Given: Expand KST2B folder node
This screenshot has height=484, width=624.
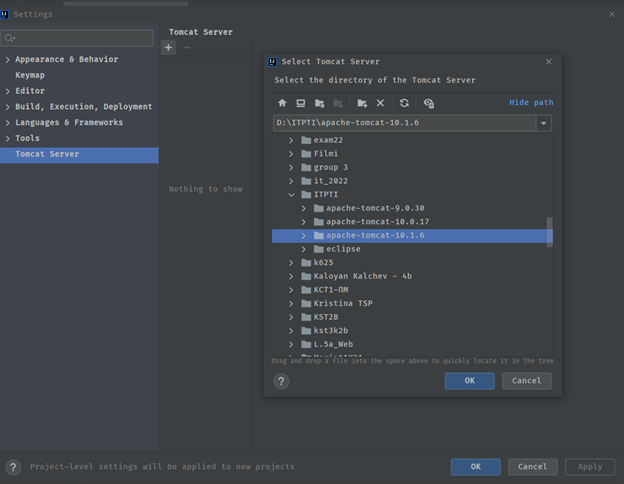Looking at the screenshot, I should (291, 317).
